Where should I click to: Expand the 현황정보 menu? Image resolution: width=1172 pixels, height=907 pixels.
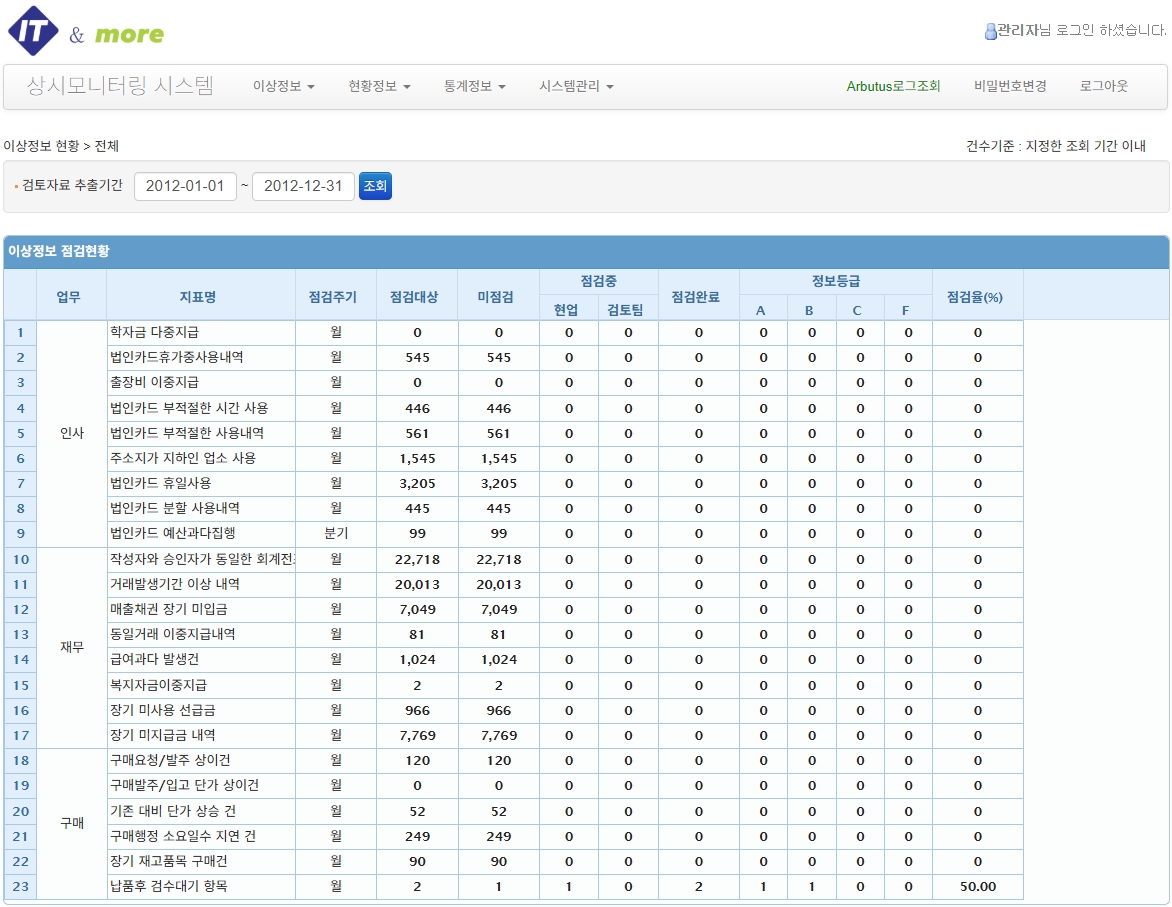pyautogui.click(x=379, y=87)
